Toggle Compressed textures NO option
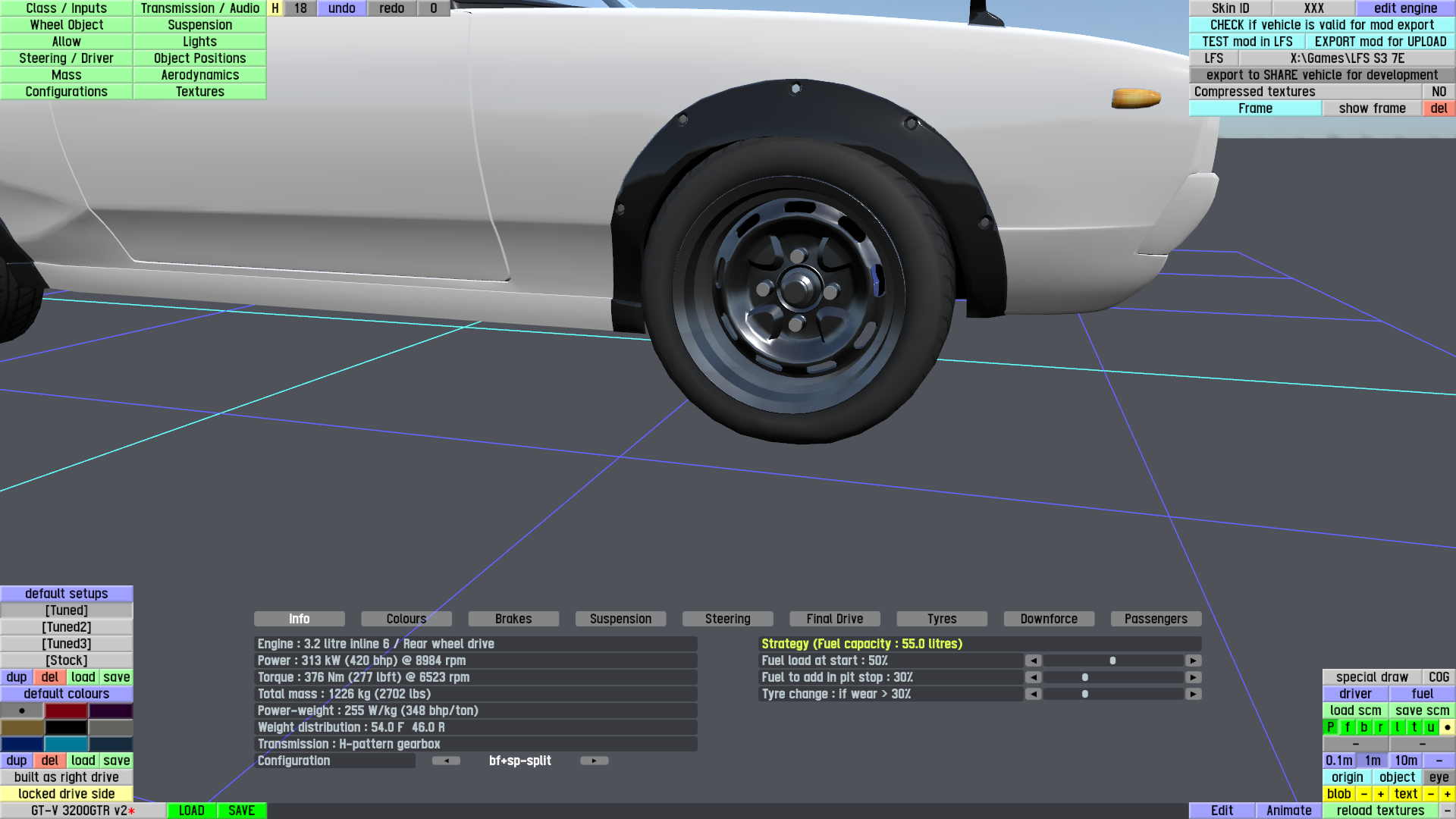1456x819 pixels. [1439, 92]
